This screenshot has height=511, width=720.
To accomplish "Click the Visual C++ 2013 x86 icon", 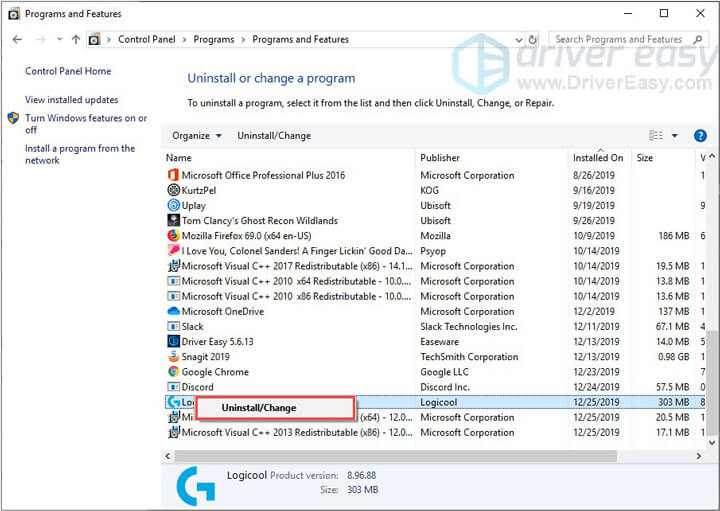I will 173,432.
